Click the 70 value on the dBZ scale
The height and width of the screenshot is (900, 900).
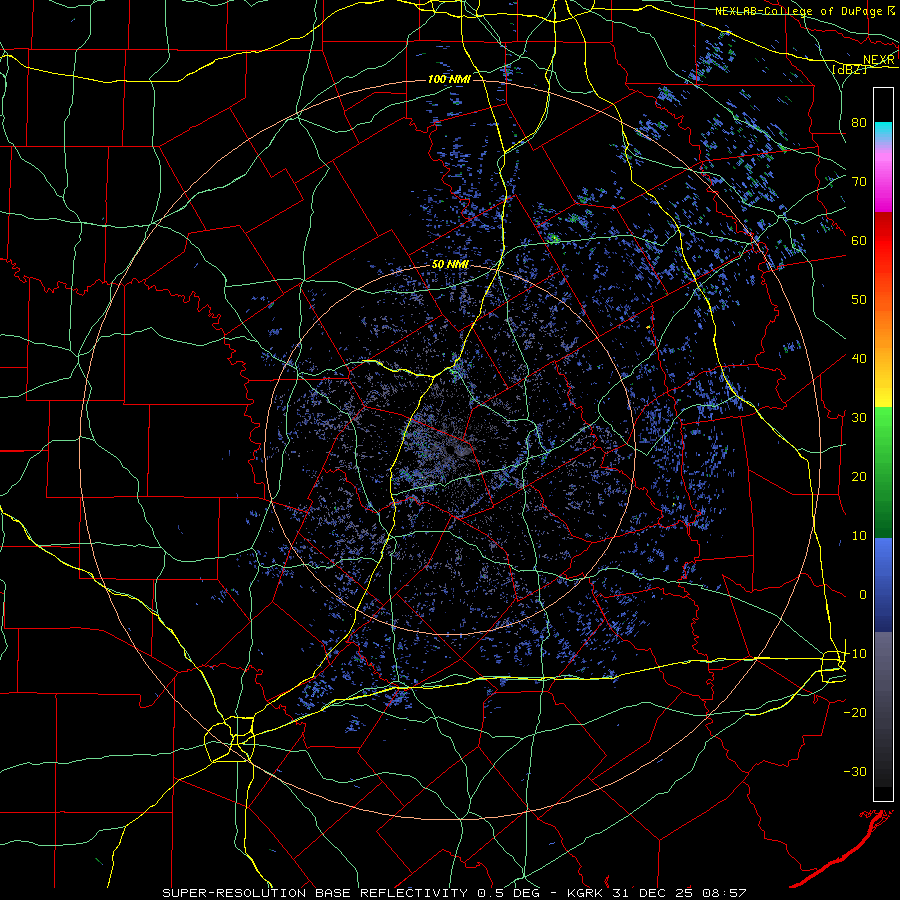(859, 181)
